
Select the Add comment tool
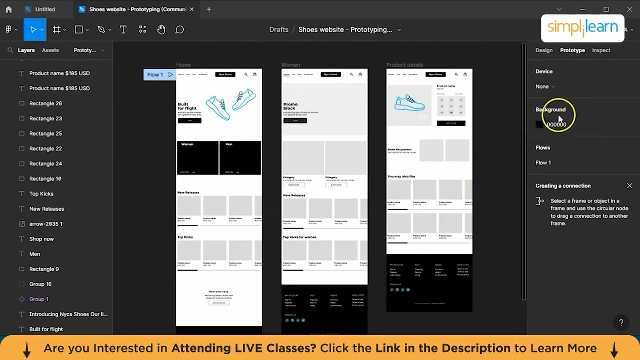[x=180, y=29]
